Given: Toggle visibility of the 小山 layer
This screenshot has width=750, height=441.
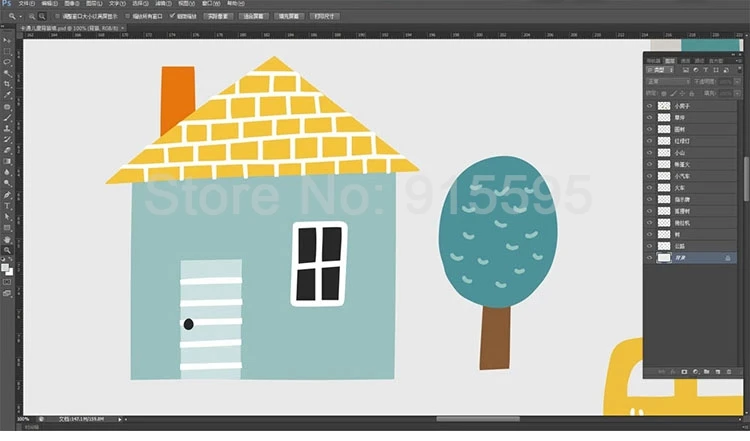Looking at the screenshot, I should pyautogui.click(x=650, y=152).
